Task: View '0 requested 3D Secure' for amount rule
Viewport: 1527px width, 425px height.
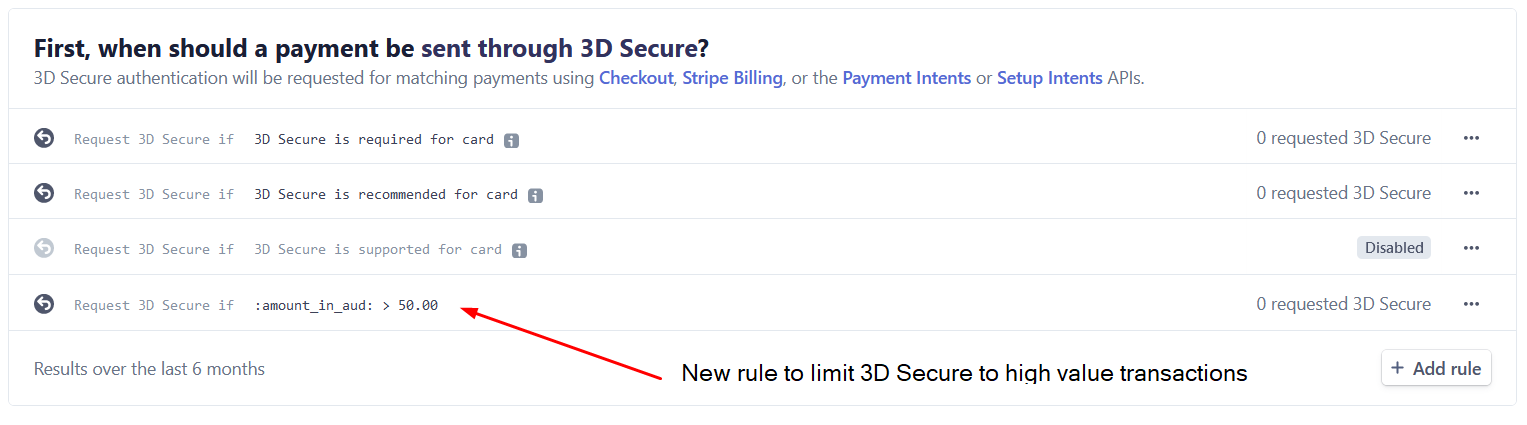Action: 1344,304
